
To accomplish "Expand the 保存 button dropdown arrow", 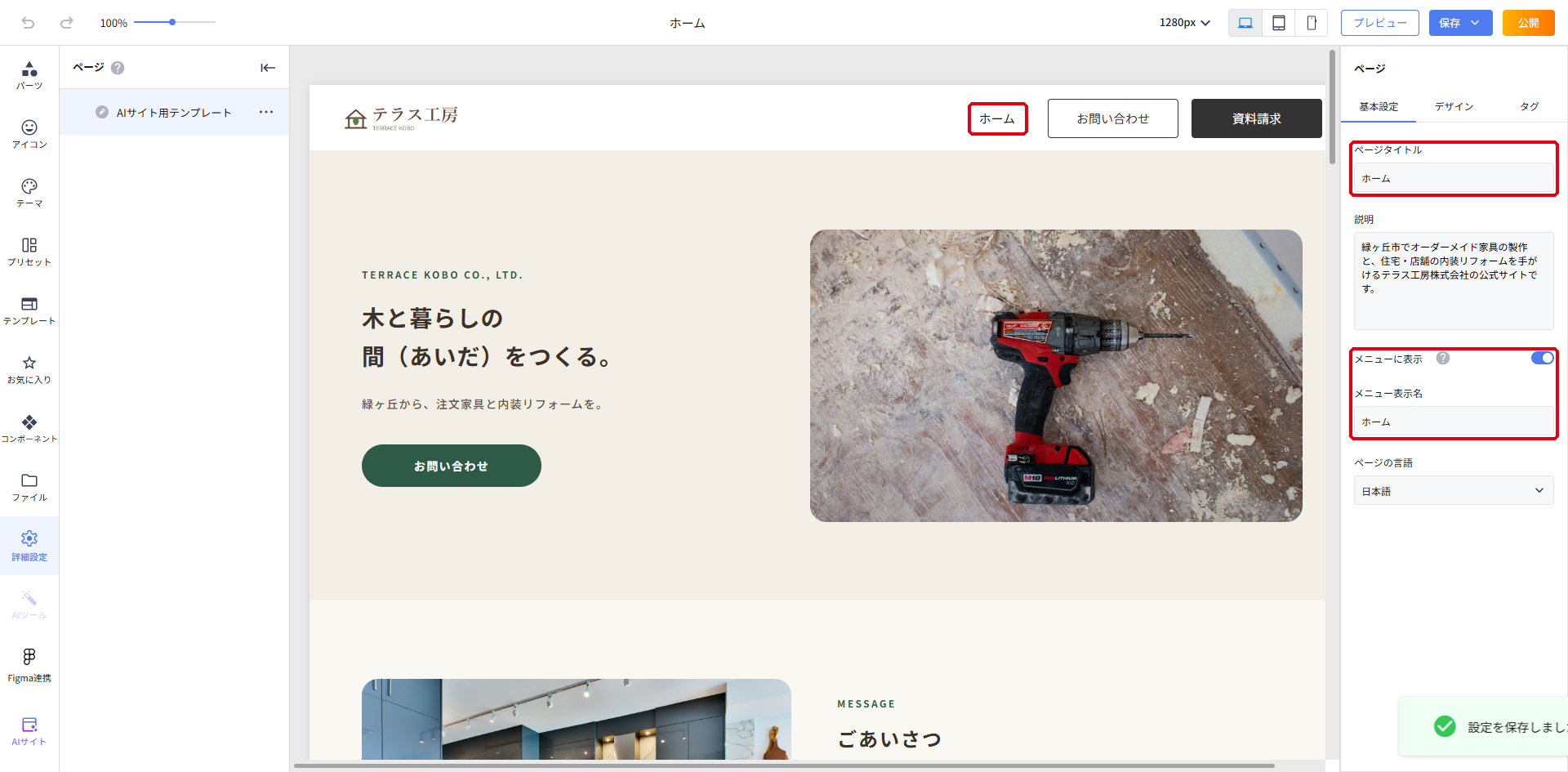I will [x=1476, y=23].
